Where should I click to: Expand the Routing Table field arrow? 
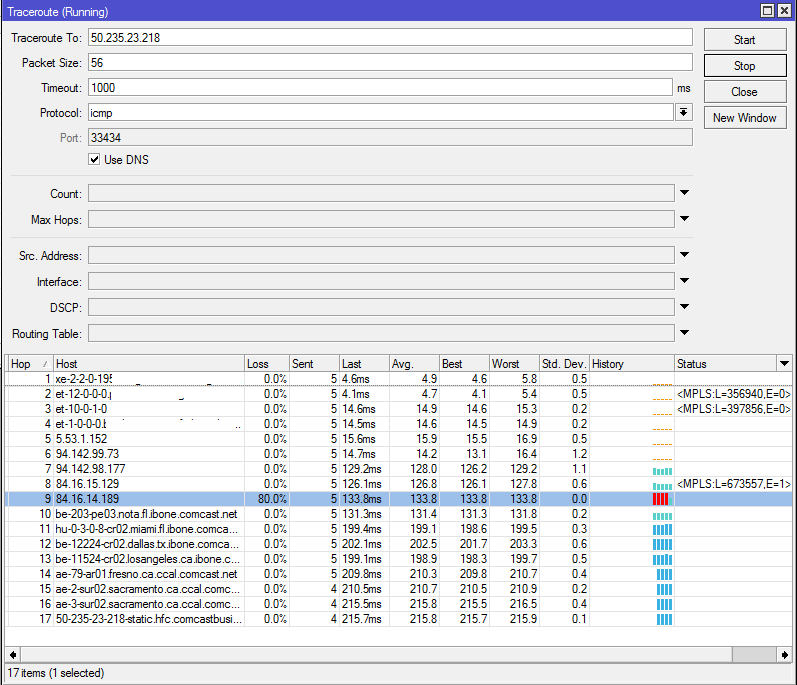(x=684, y=332)
